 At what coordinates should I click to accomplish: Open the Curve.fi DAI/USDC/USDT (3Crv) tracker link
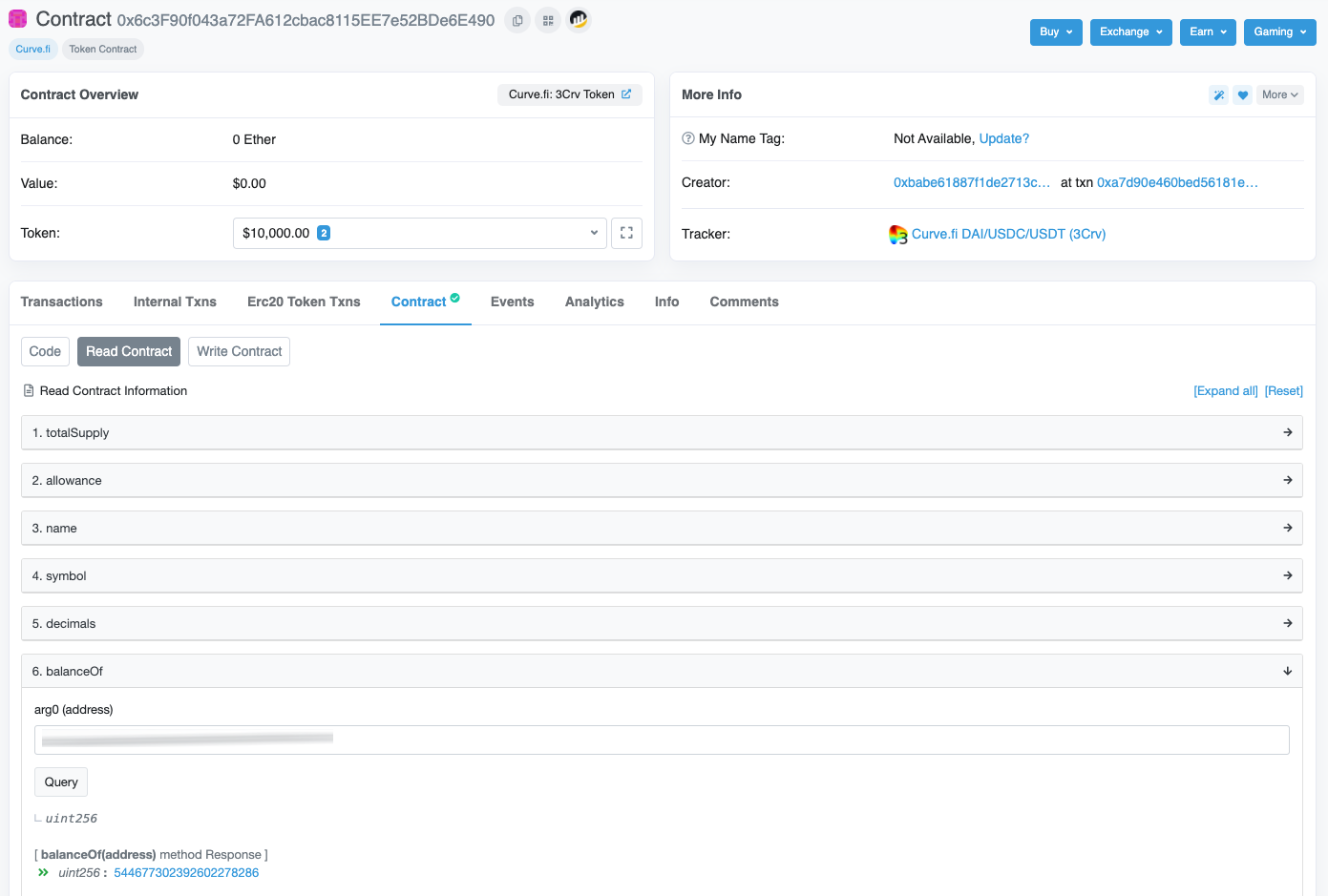click(1009, 234)
